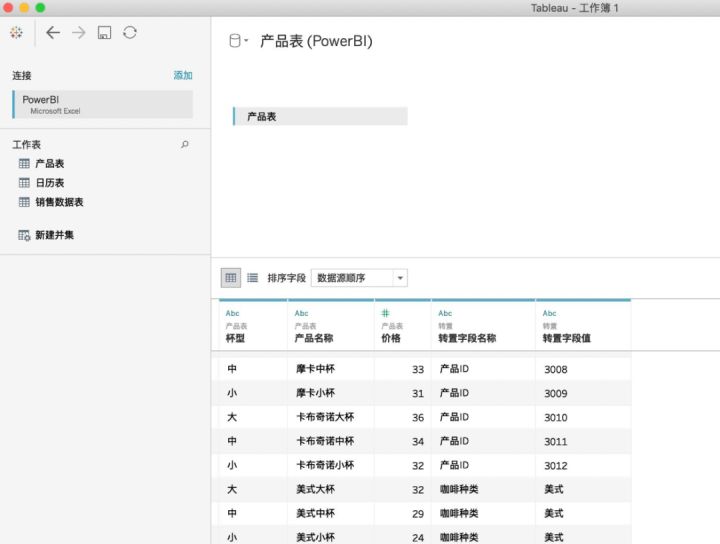
Task: Click the 产品表 table icon in list
Action: tap(24, 163)
